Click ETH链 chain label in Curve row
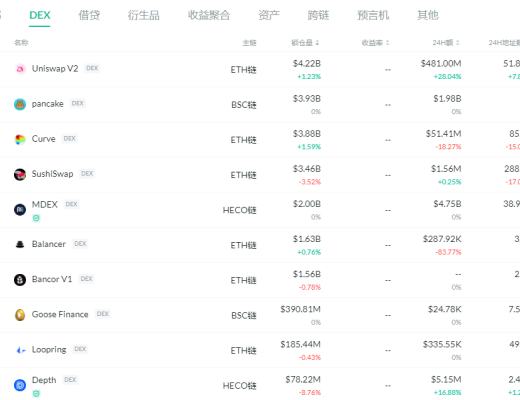Image resolution: width=520 pixels, height=400 pixels. (243, 140)
